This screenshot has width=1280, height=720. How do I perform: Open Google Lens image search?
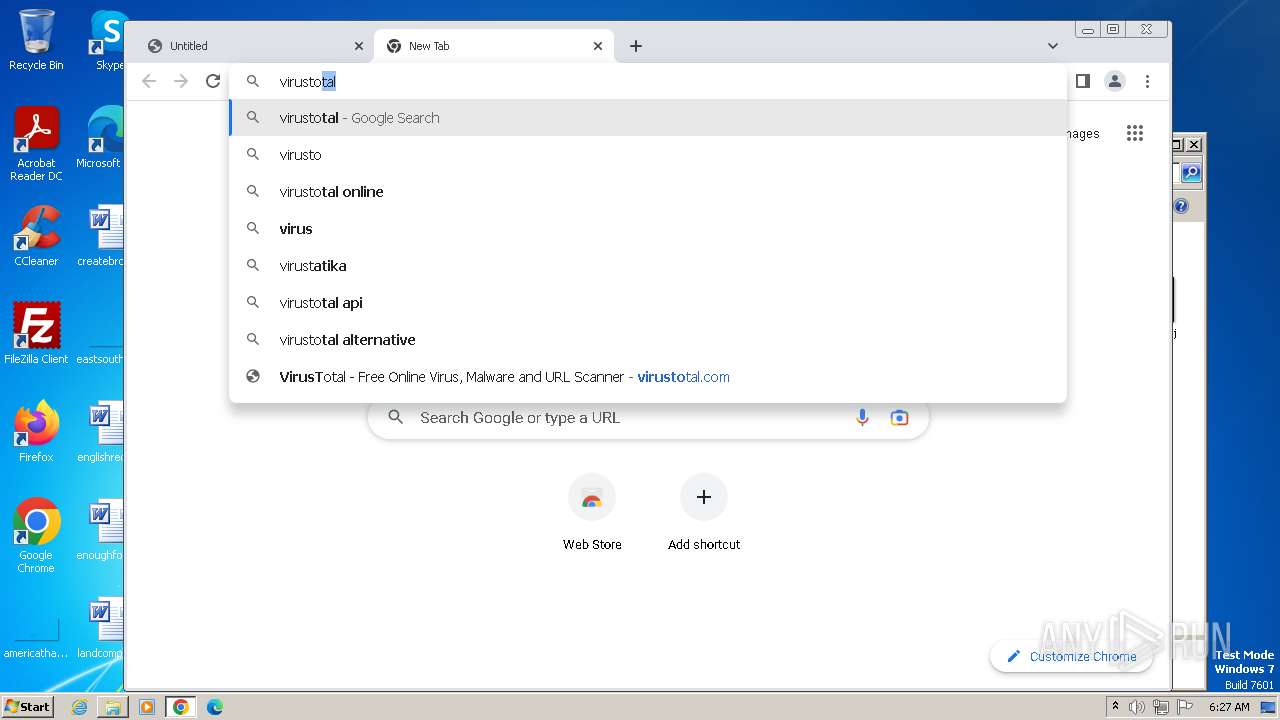(x=899, y=418)
